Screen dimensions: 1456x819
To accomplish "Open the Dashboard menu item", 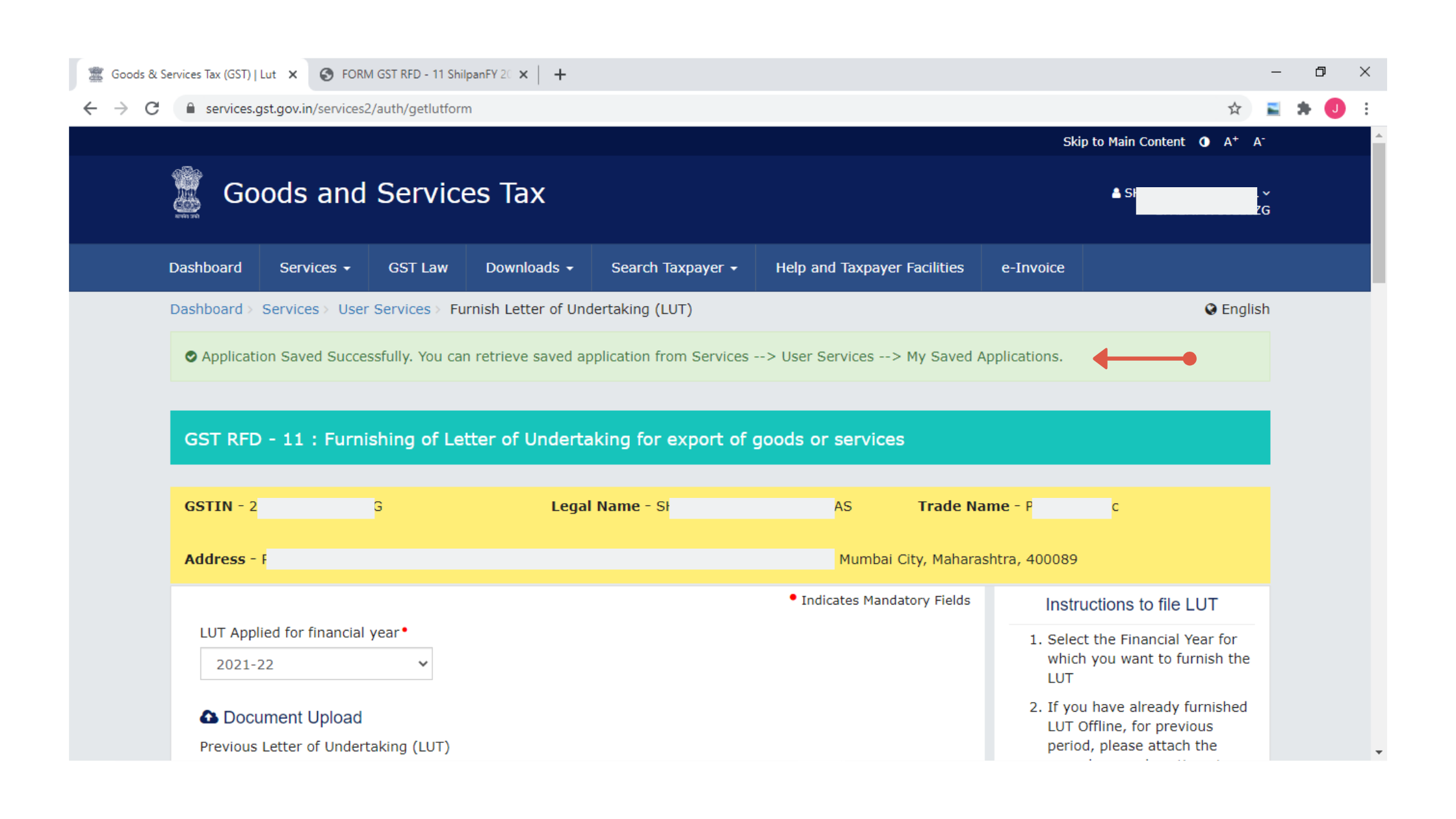I will [205, 268].
